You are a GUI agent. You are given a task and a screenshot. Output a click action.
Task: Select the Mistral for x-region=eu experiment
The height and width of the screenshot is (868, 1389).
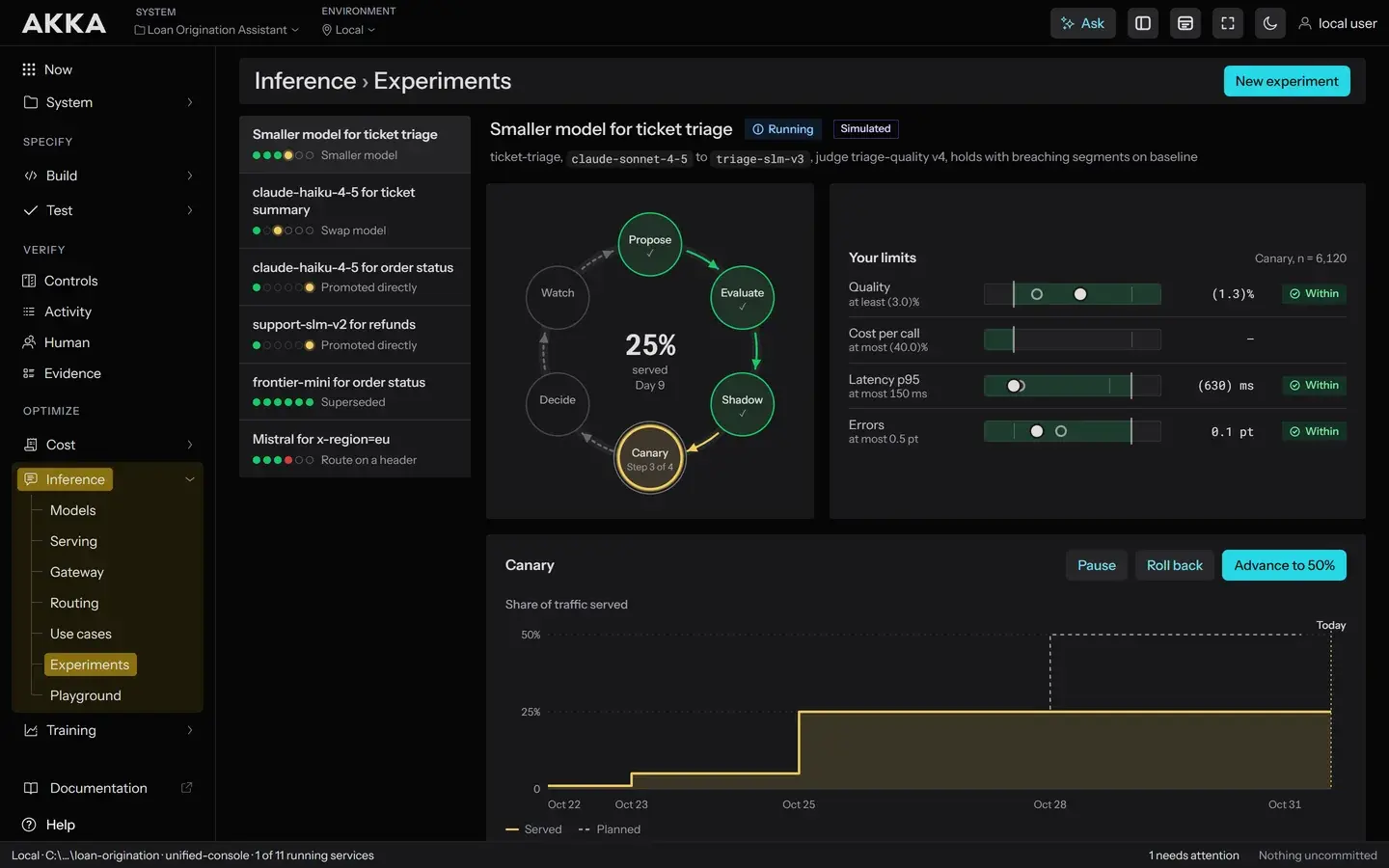point(355,448)
